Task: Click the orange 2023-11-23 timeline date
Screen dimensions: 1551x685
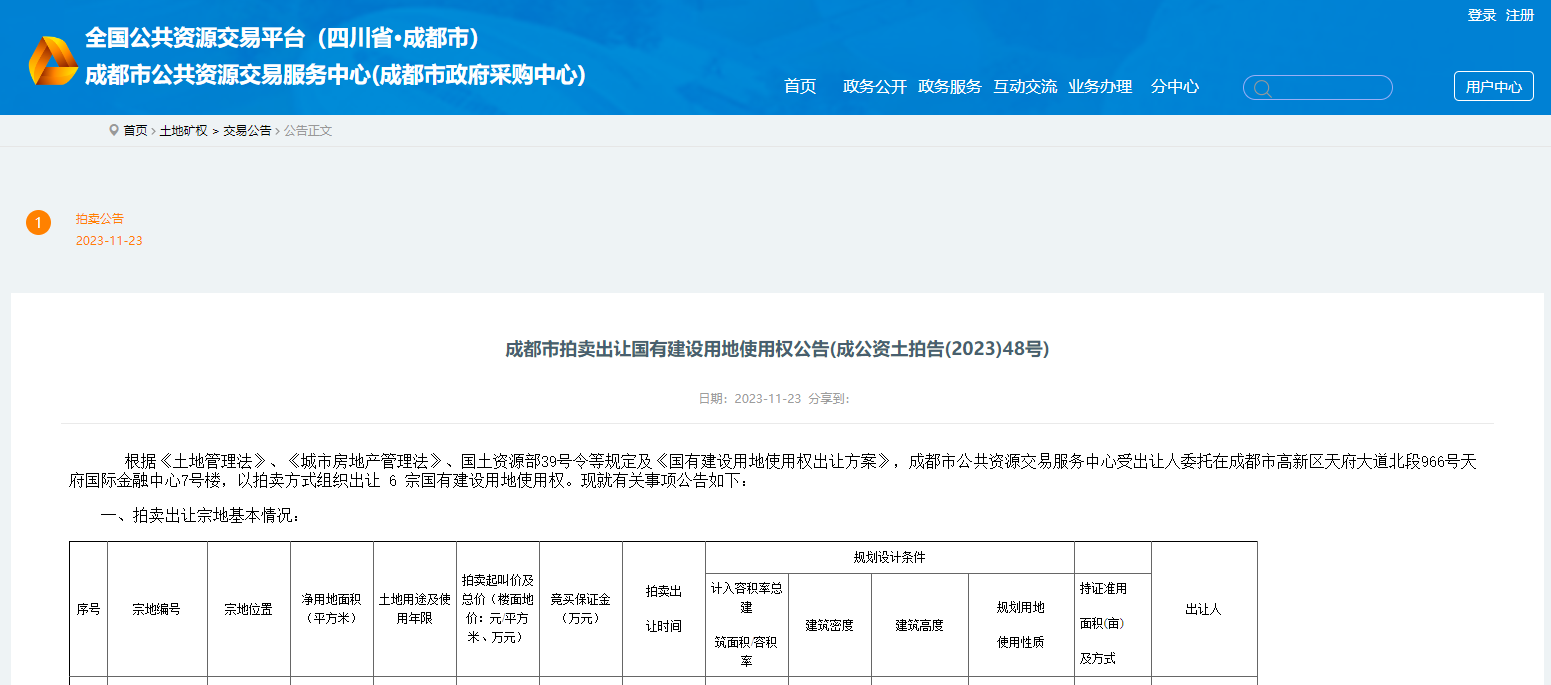Action: tap(109, 241)
